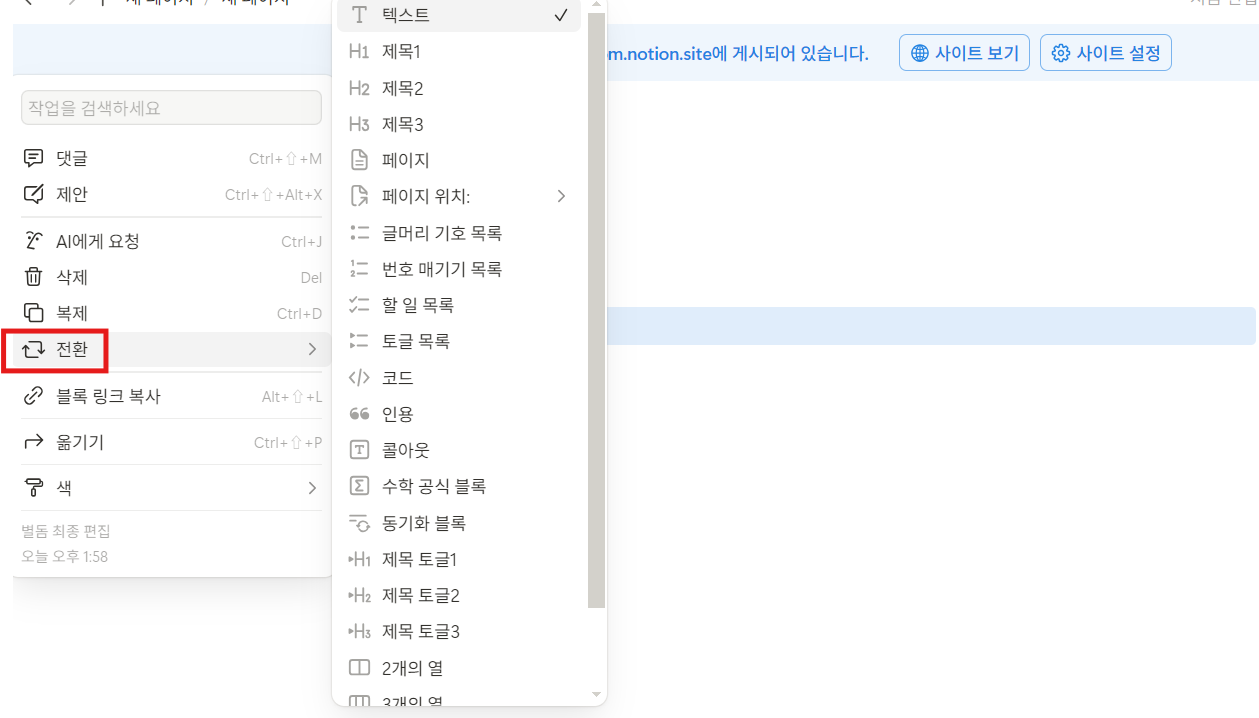
Task: Click the 사이트 보기 button
Action: [x=964, y=52]
